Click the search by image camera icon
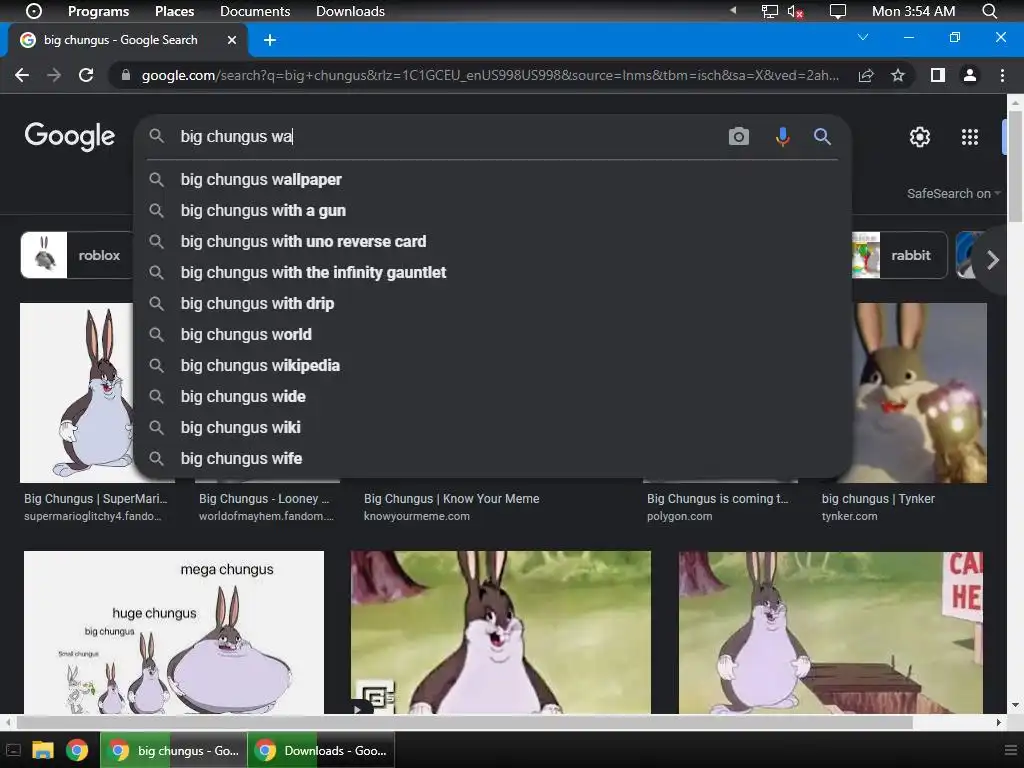The width and height of the screenshot is (1024, 768). pos(739,136)
